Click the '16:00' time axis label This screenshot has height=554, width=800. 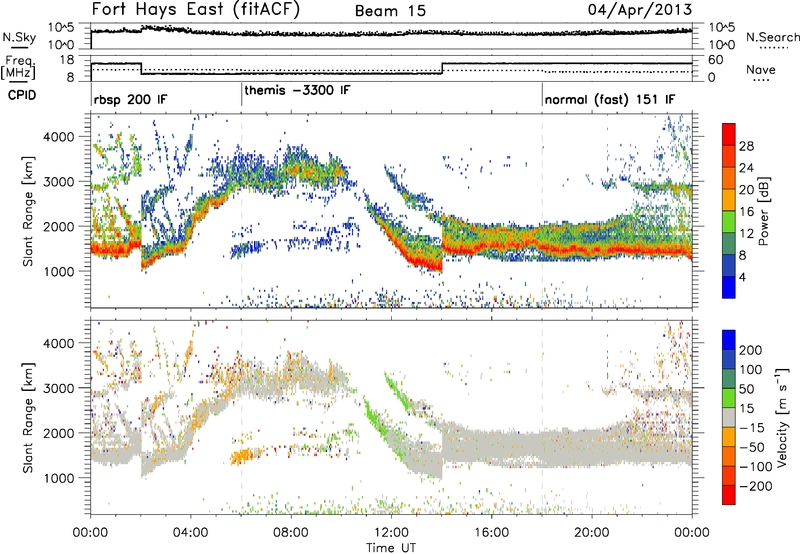[491, 533]
